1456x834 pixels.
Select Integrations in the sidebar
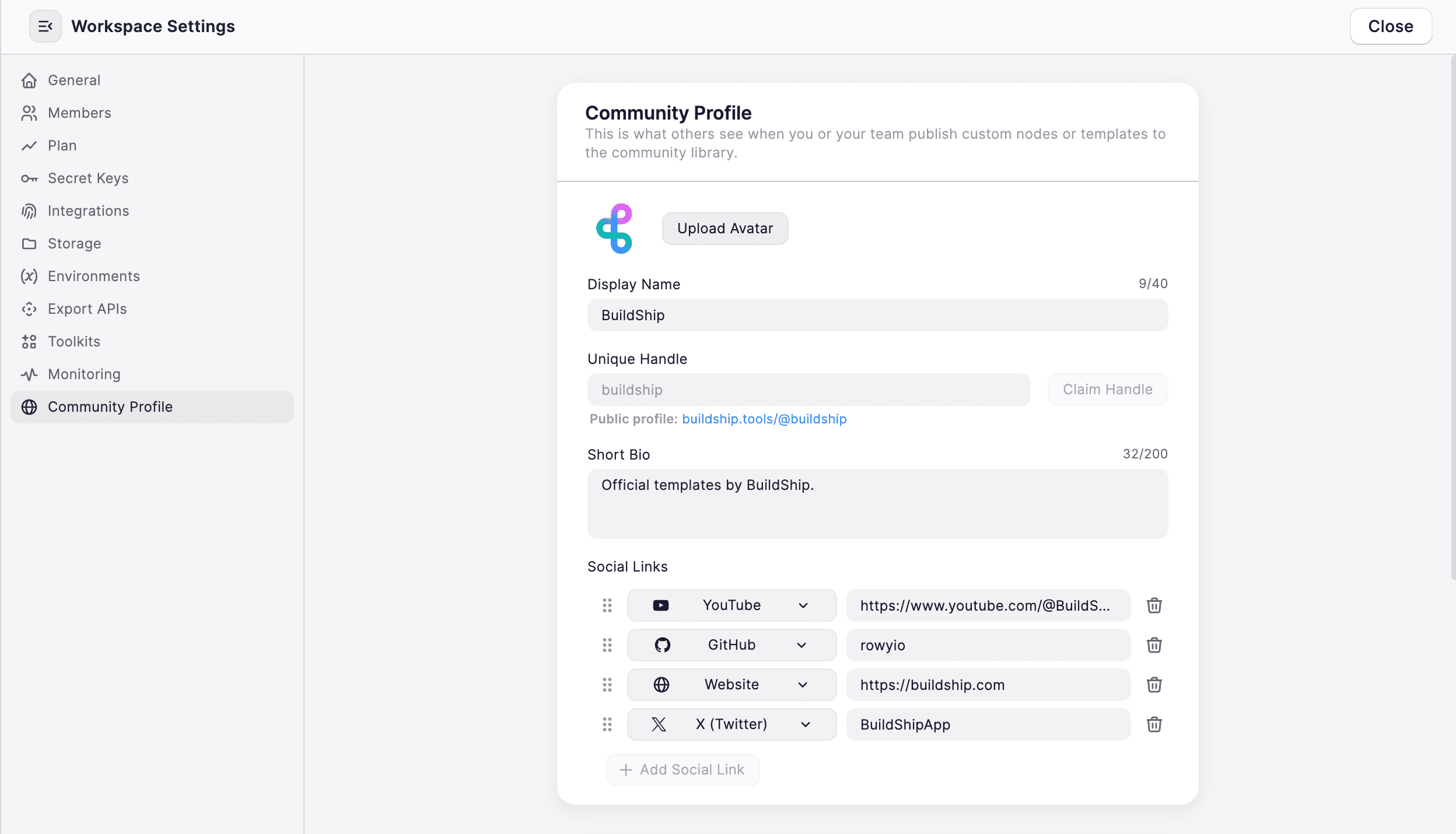[152, 211]
